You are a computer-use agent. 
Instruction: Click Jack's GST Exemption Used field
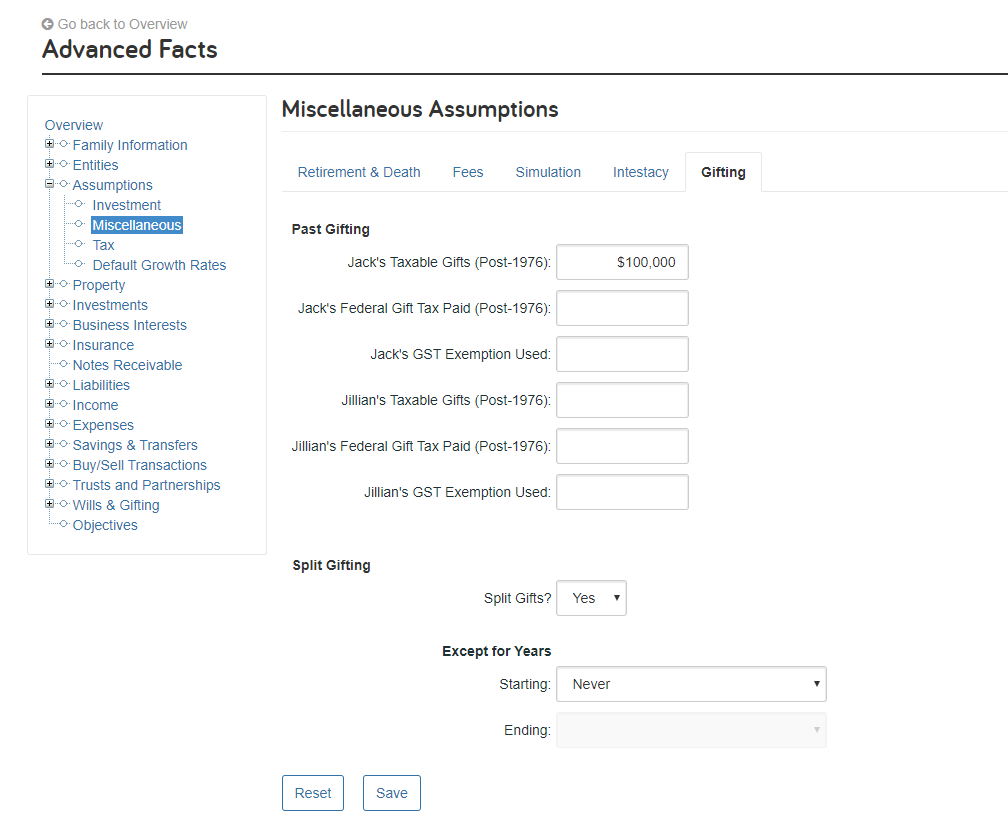tap(622, 354)
